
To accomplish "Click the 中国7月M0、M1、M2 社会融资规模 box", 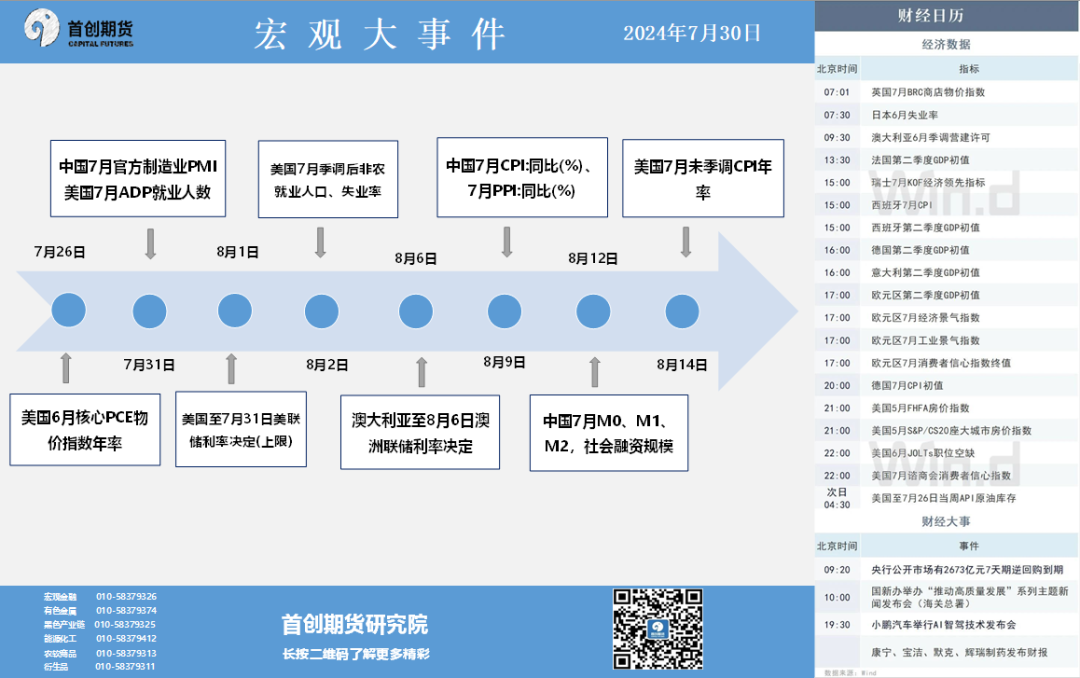I will 609,433.
